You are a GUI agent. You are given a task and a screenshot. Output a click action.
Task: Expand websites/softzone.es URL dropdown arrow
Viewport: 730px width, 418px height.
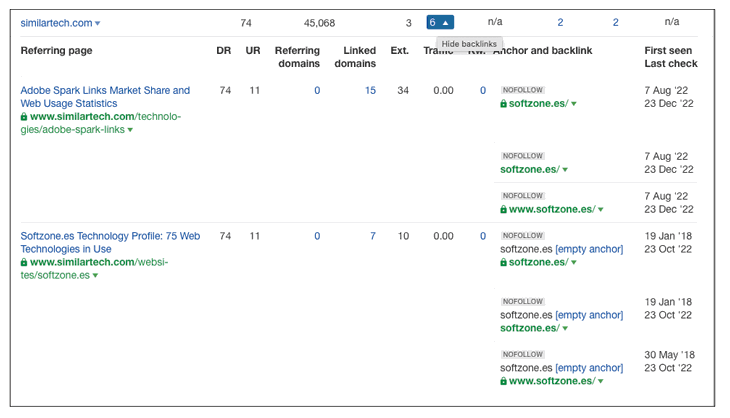point(95,276)
